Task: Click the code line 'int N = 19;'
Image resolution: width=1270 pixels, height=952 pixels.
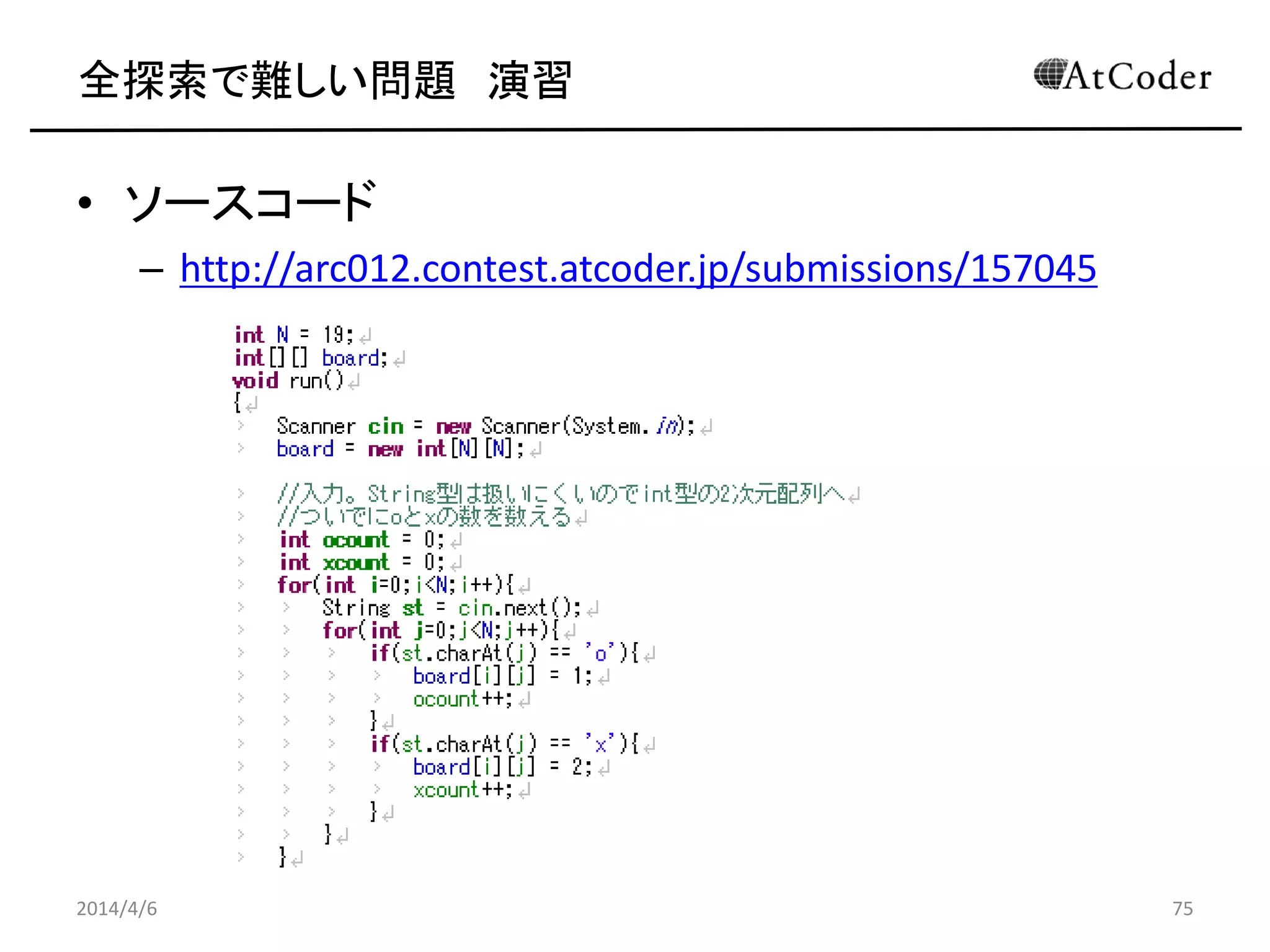Action: click(294, 335)
